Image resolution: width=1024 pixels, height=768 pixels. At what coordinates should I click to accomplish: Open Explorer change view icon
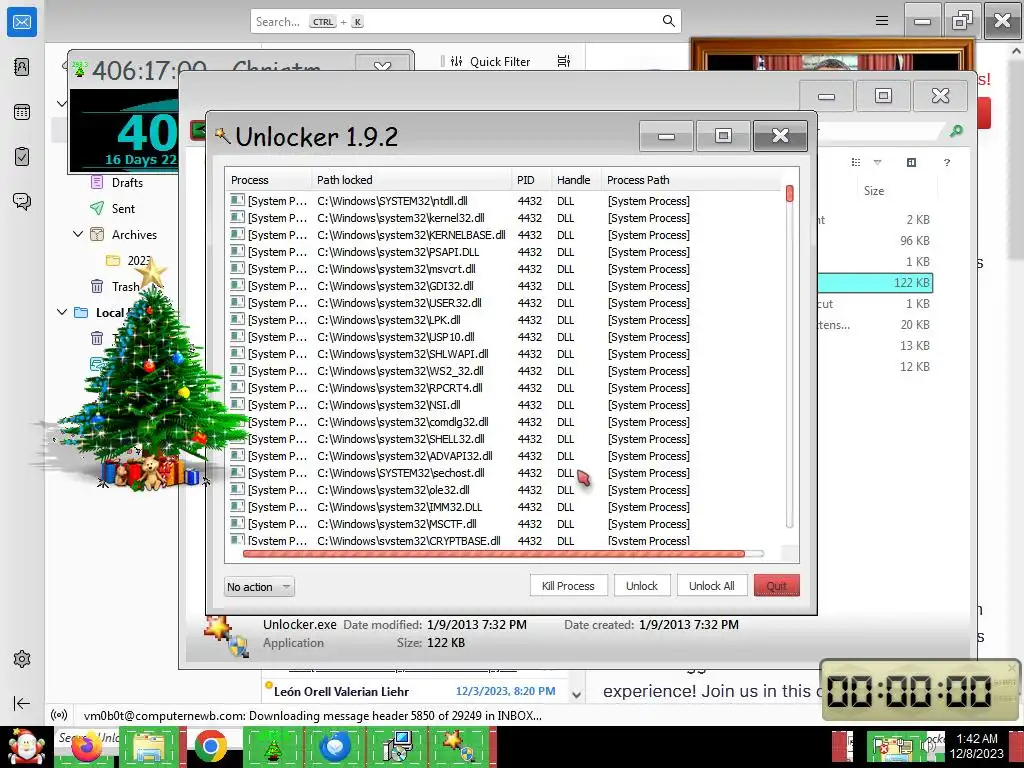point(856,162)
